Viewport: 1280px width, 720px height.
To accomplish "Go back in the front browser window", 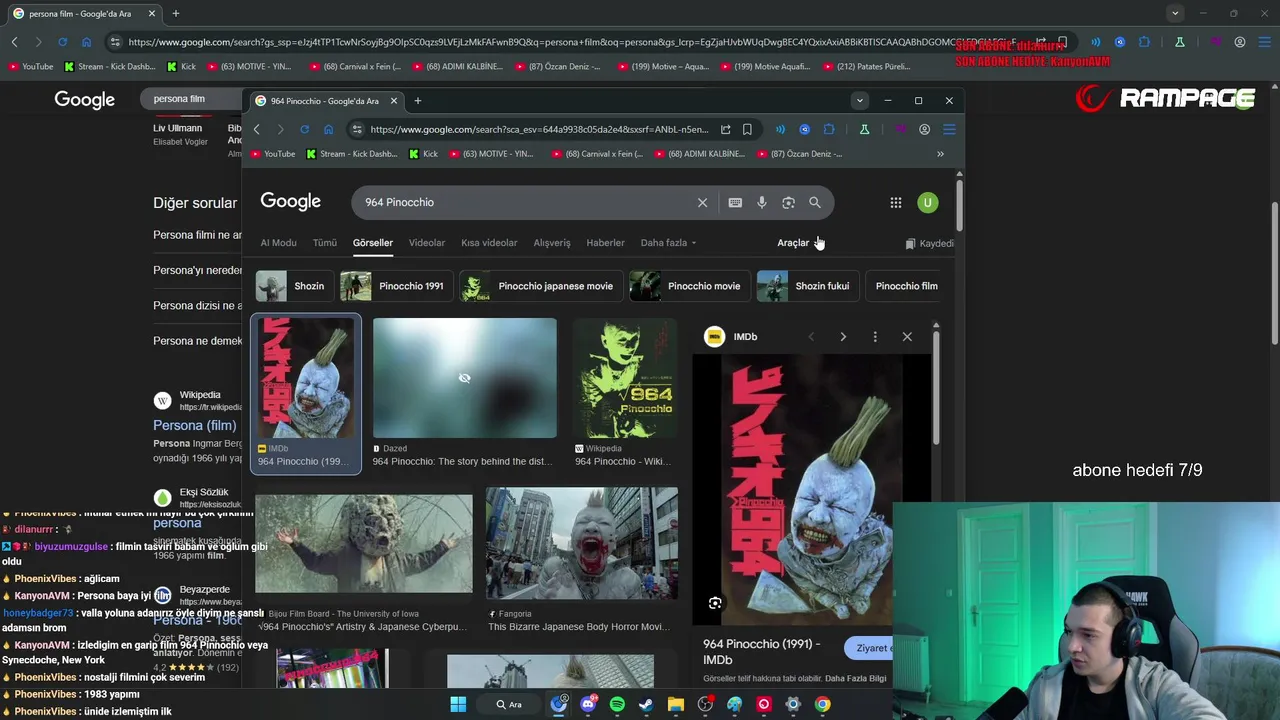I will tap(256, 129).
